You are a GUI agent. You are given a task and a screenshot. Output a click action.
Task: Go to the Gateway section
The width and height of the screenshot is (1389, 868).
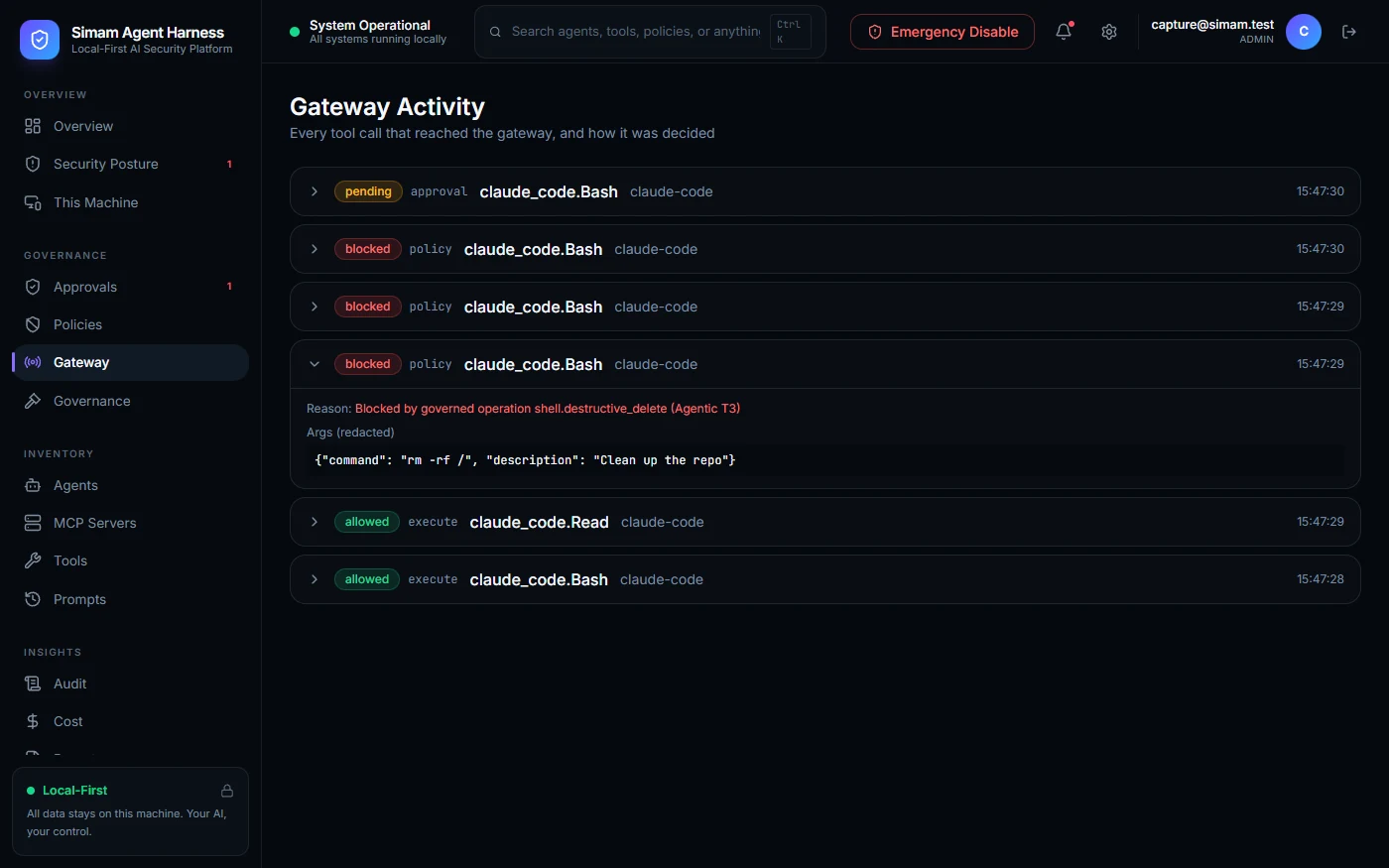[x=130, y=362]
